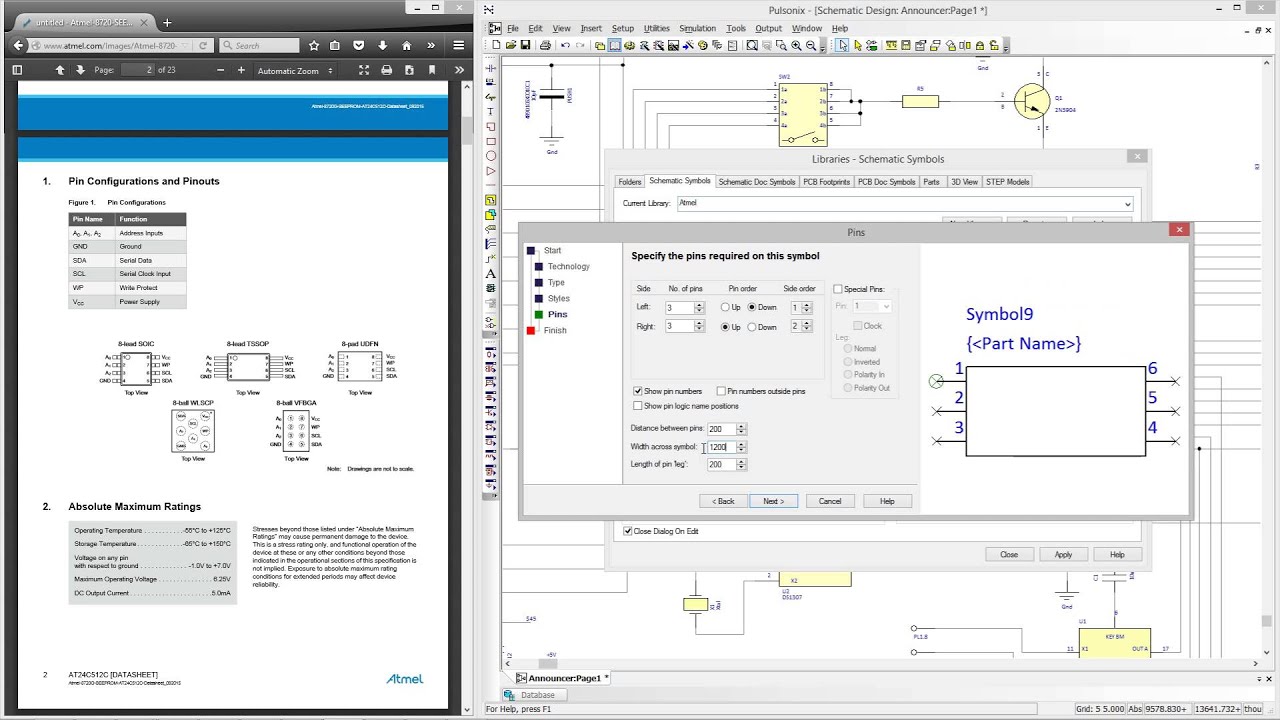Open the Firefox downloads arrow
The height and width of the screenshot is (720, 1280).
click(x=382, y=45)
